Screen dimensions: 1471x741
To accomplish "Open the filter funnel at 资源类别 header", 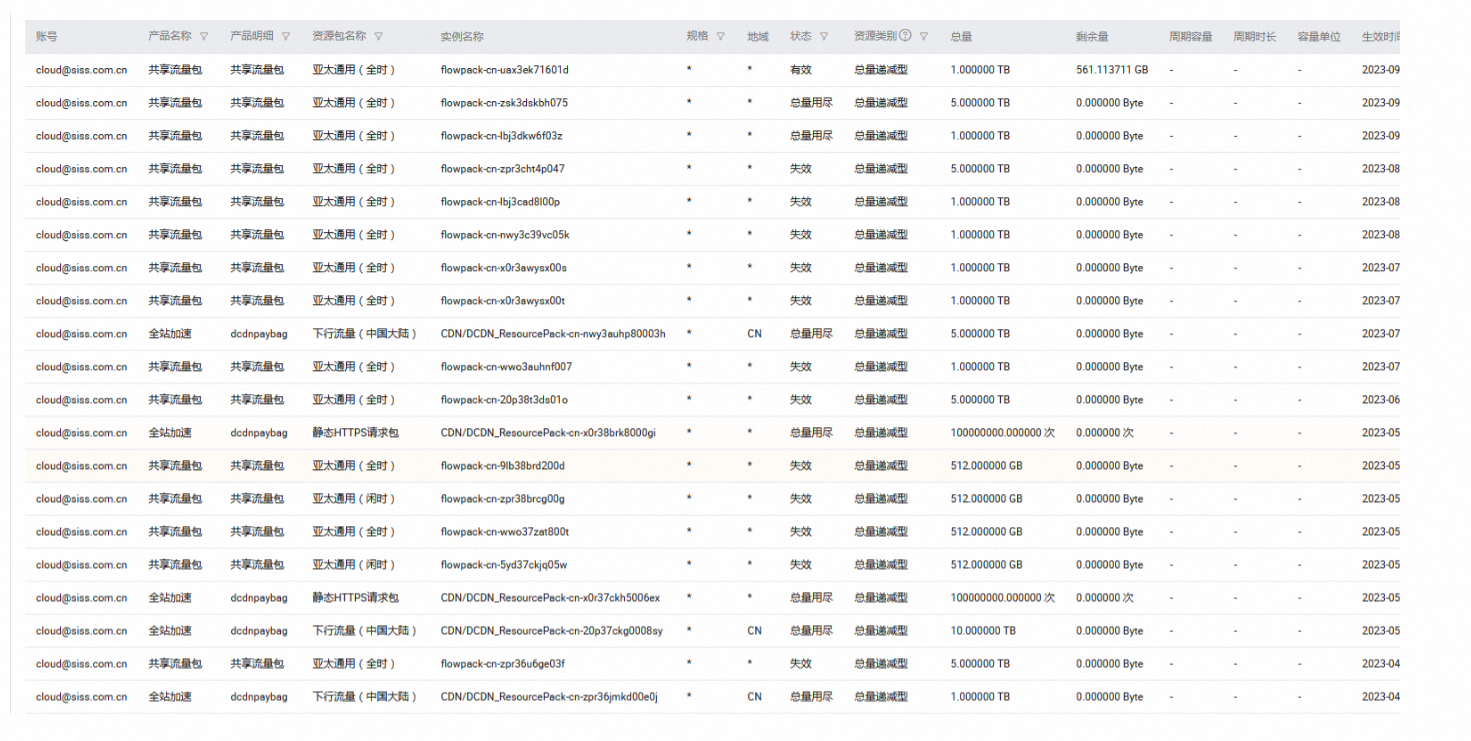I will point(924,36).
